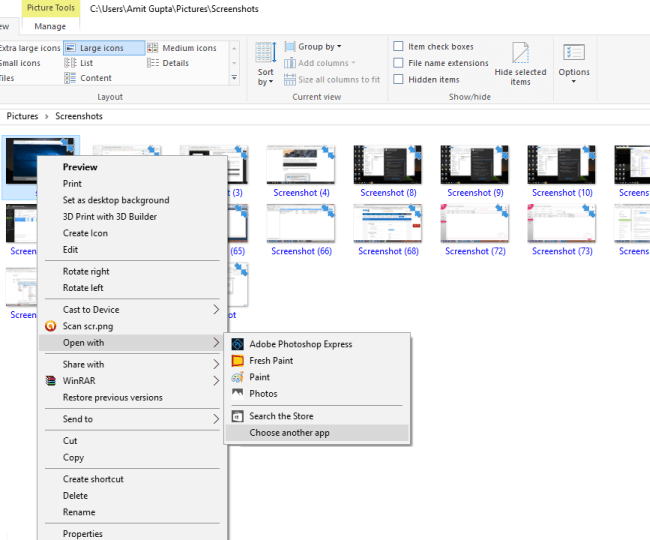Select Screenshot (4) thumbnail
The image size is (650, 540).
pos(301,165)
